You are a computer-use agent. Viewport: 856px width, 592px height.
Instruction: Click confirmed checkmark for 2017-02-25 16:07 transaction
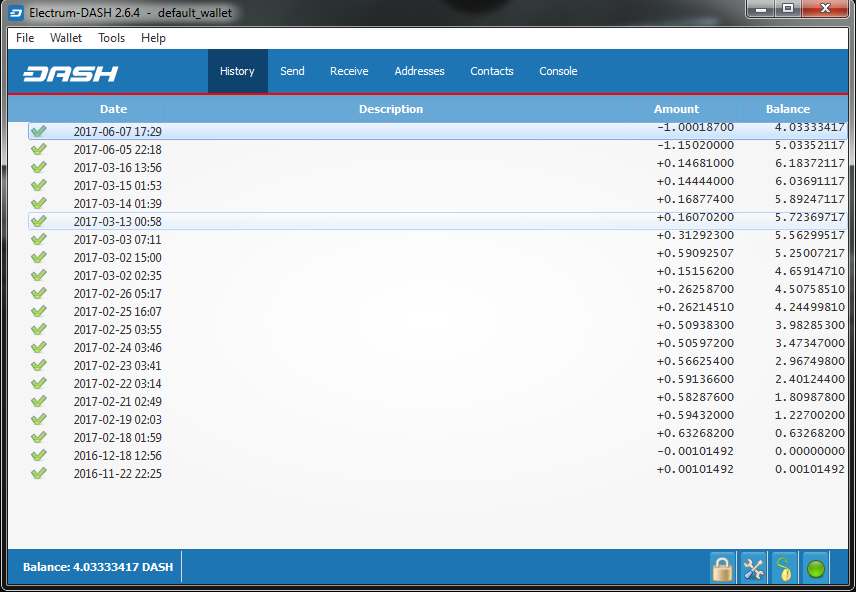click(x=39, y=311)
